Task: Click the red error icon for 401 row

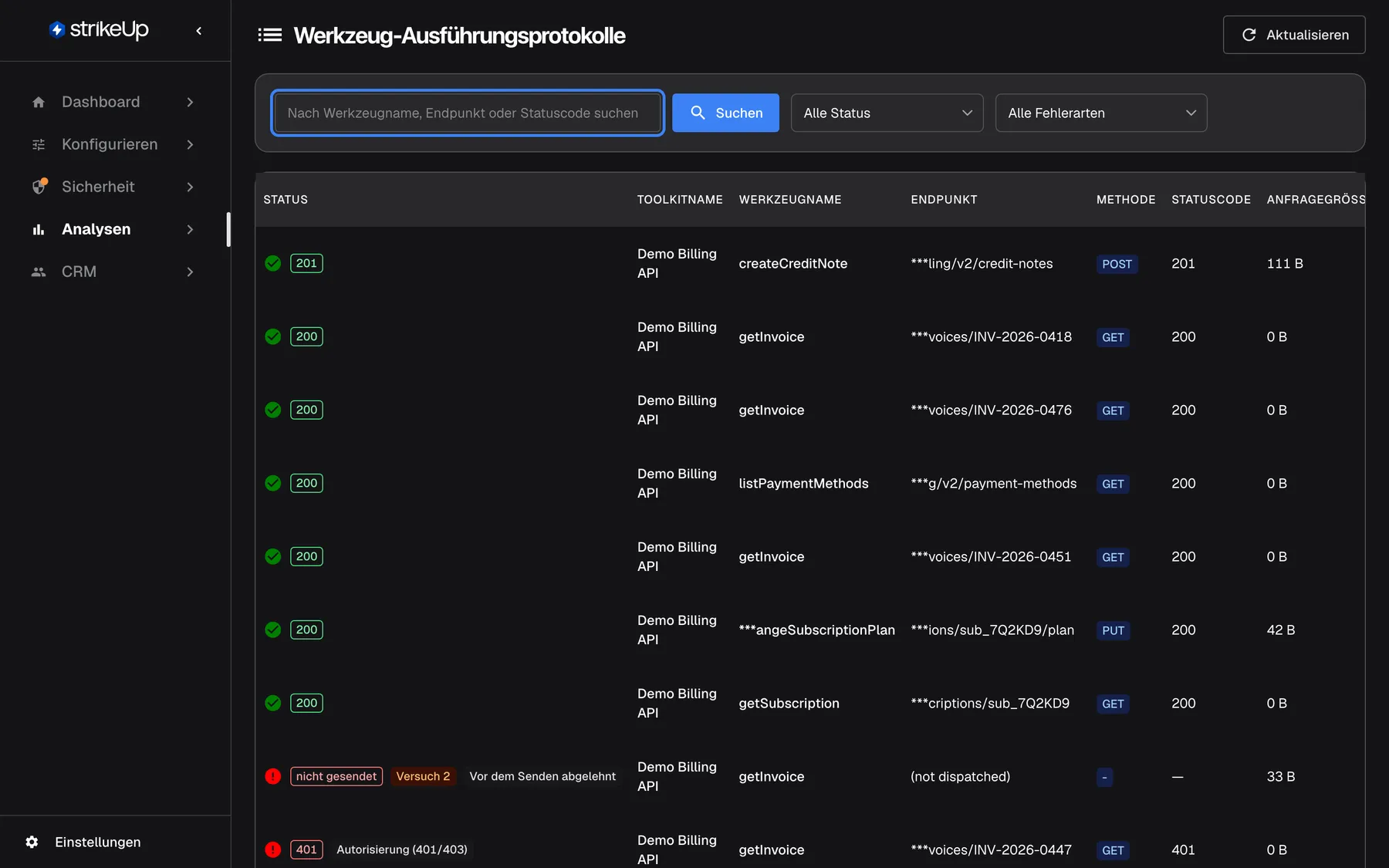Action: [x=273, y=849]
